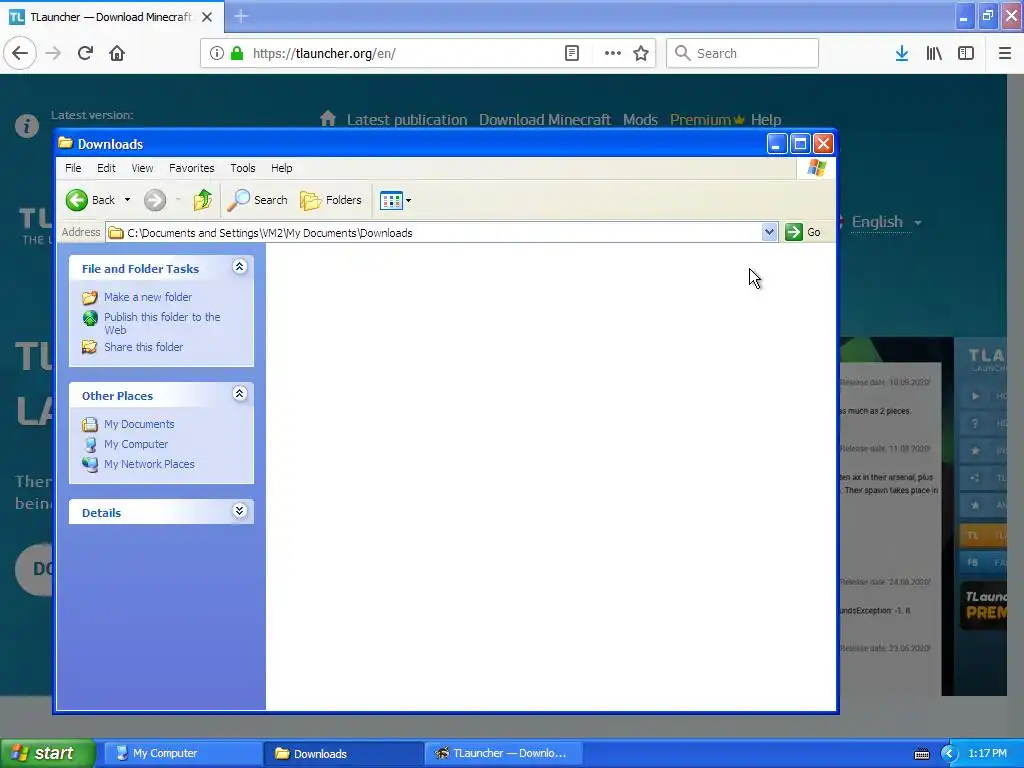Switch to TLauncher Firefox taskbar button
This screenshot has height=768, width=1024.
(504, 753)
